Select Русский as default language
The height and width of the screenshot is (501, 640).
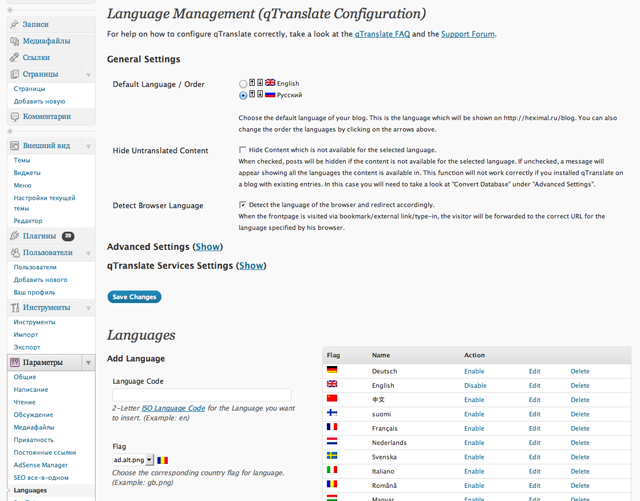click(243, 95)
